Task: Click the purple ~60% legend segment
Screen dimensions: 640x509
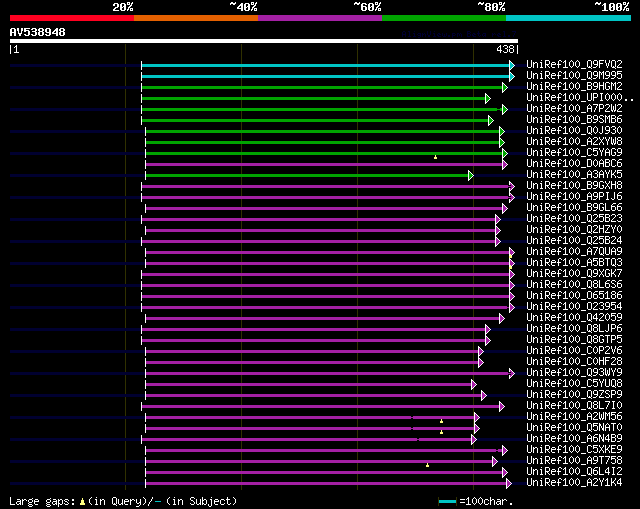Action: pos(320,18)
